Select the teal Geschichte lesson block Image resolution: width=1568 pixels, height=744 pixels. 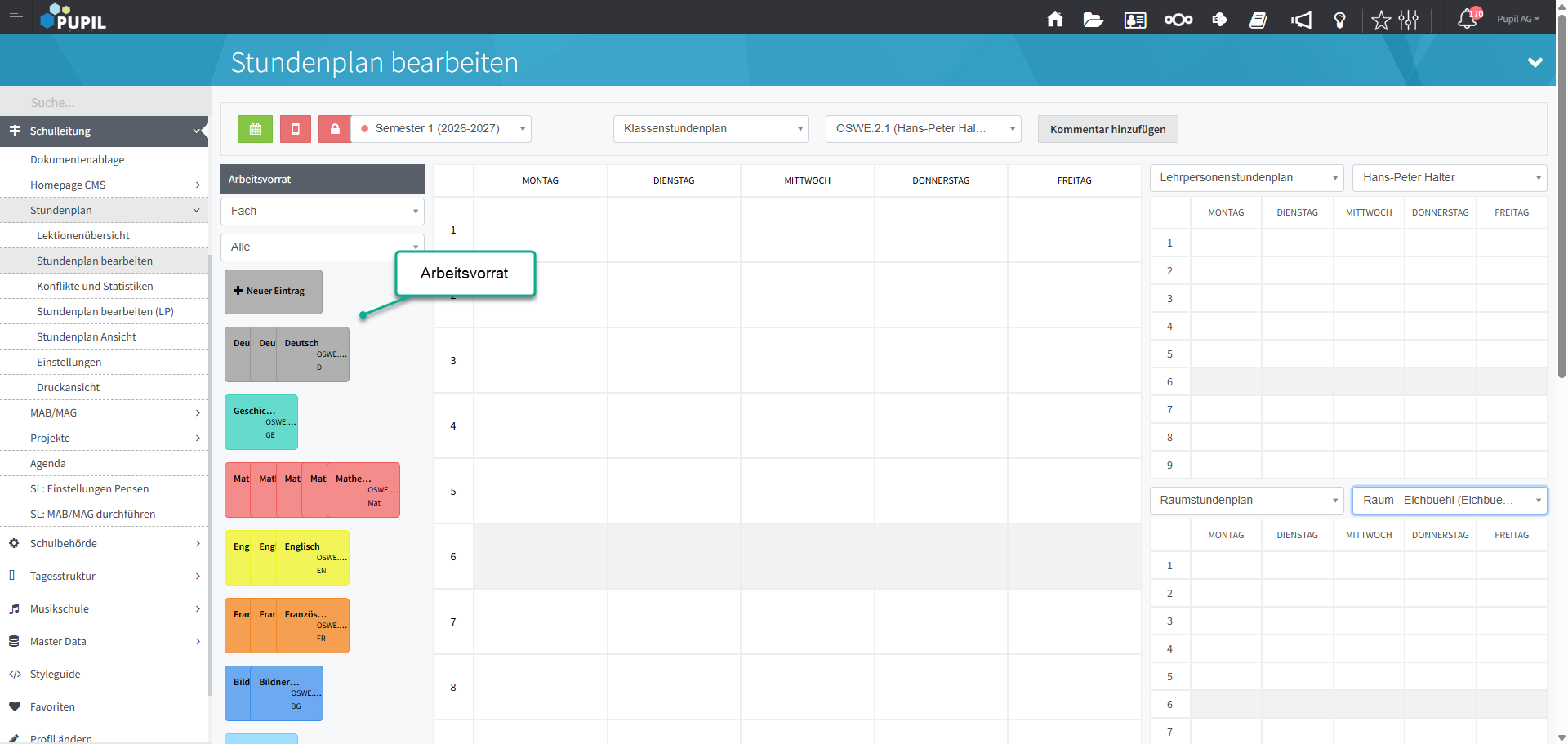pyautogui.click(x=261, y=422)
